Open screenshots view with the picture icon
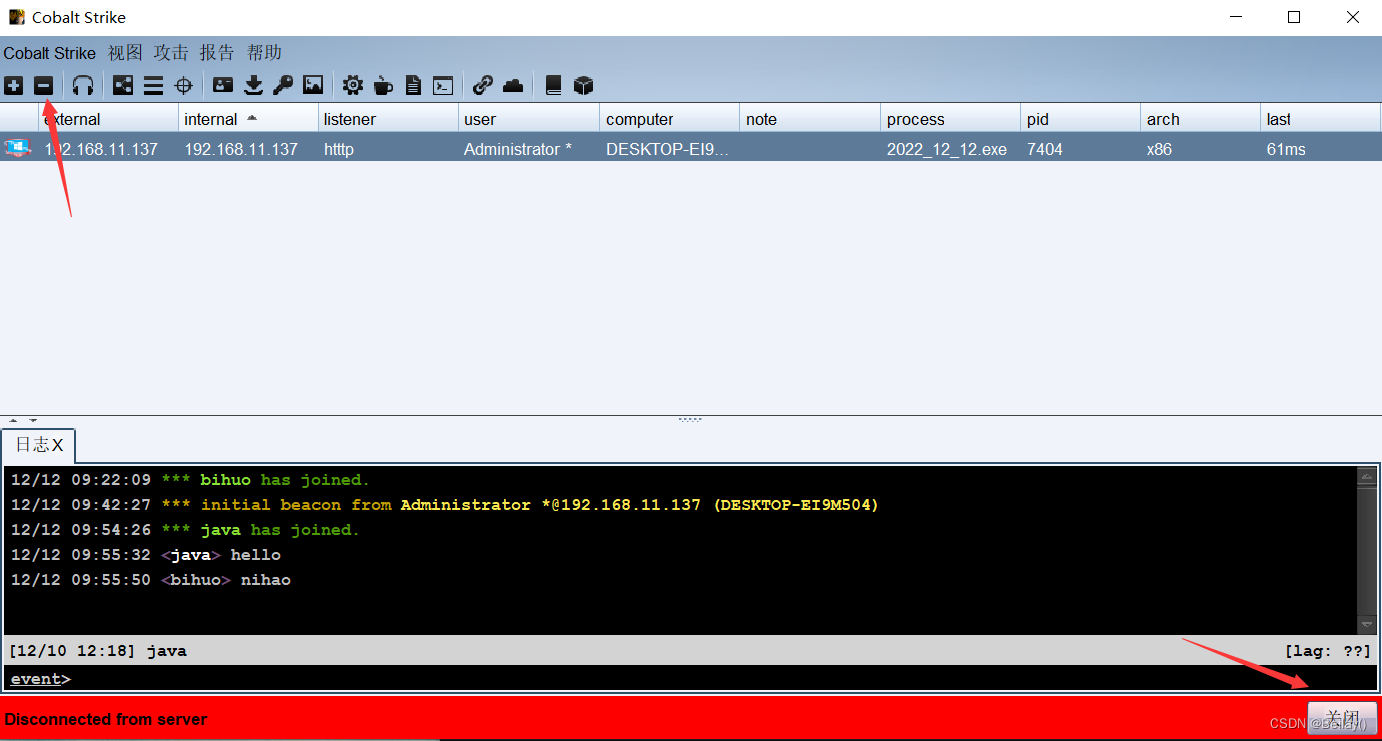 [x=313, y=86]
